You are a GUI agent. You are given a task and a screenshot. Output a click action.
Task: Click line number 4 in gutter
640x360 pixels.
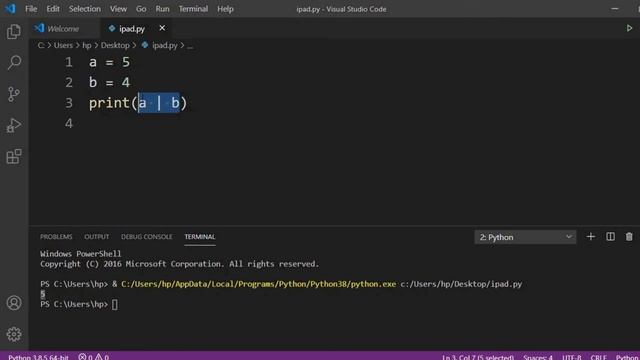(x=69, y=123)
